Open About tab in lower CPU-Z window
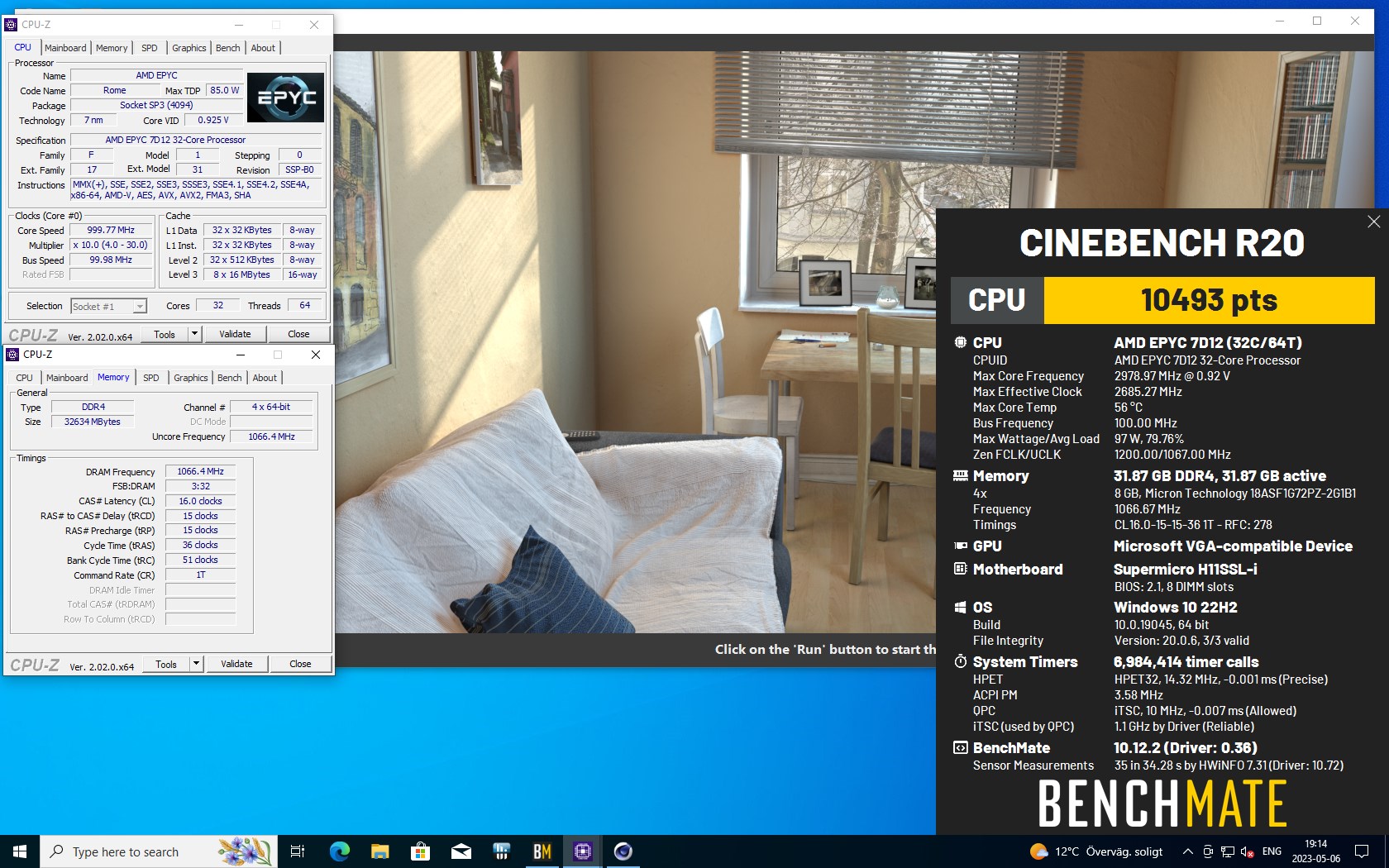The width and height of the screenshot is (1389, 868). 265,378
